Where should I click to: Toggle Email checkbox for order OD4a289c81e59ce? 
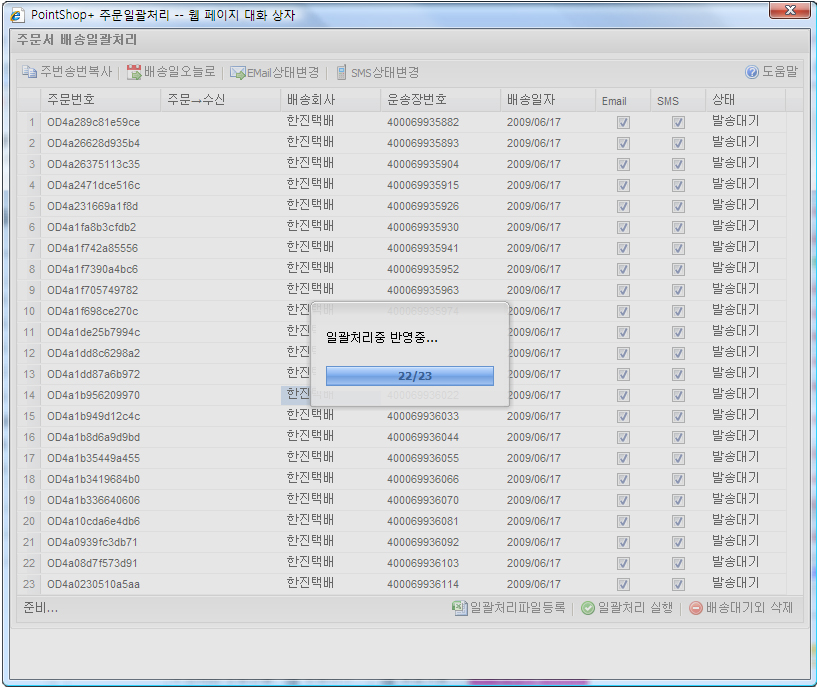[x=623, y=122]
